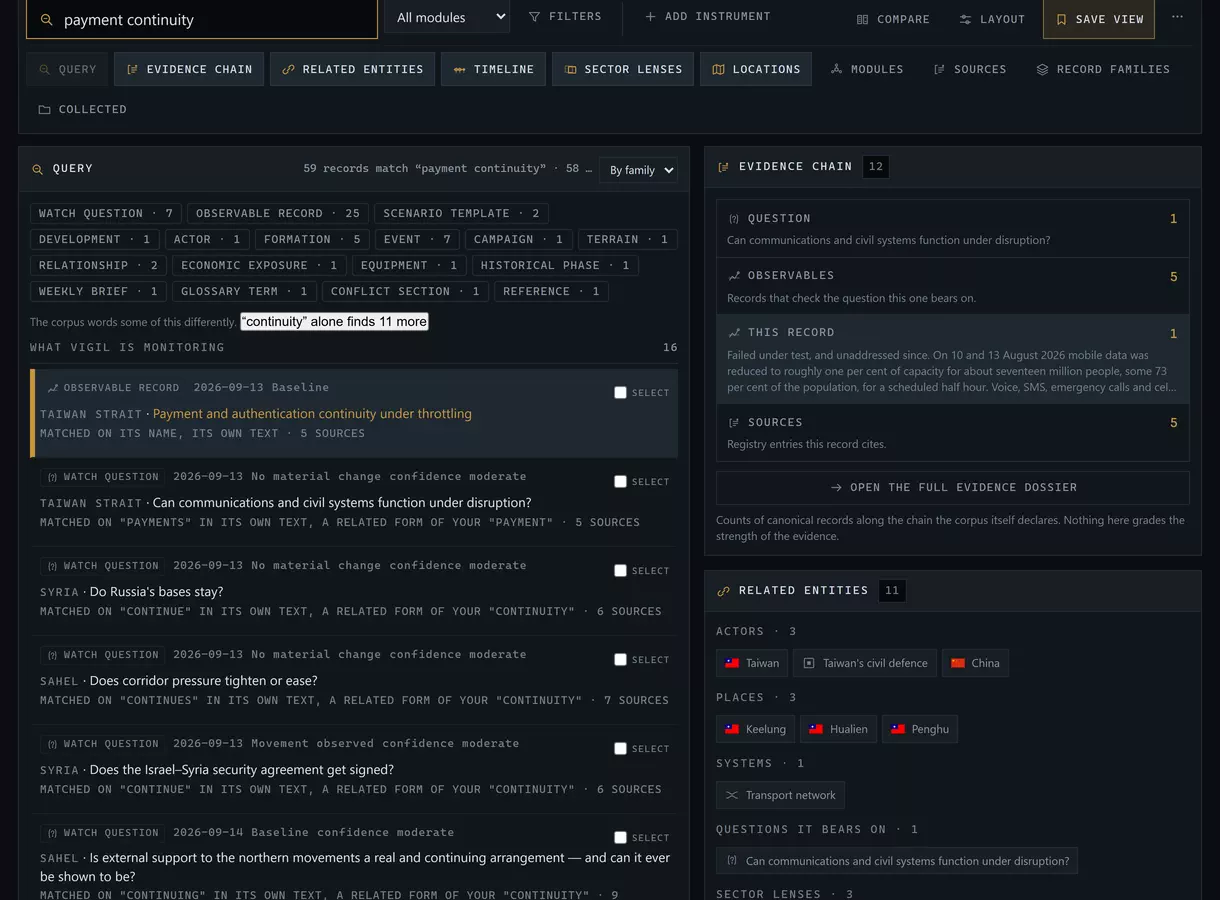Click the Compare columns icon

click(x=862, y=19)
